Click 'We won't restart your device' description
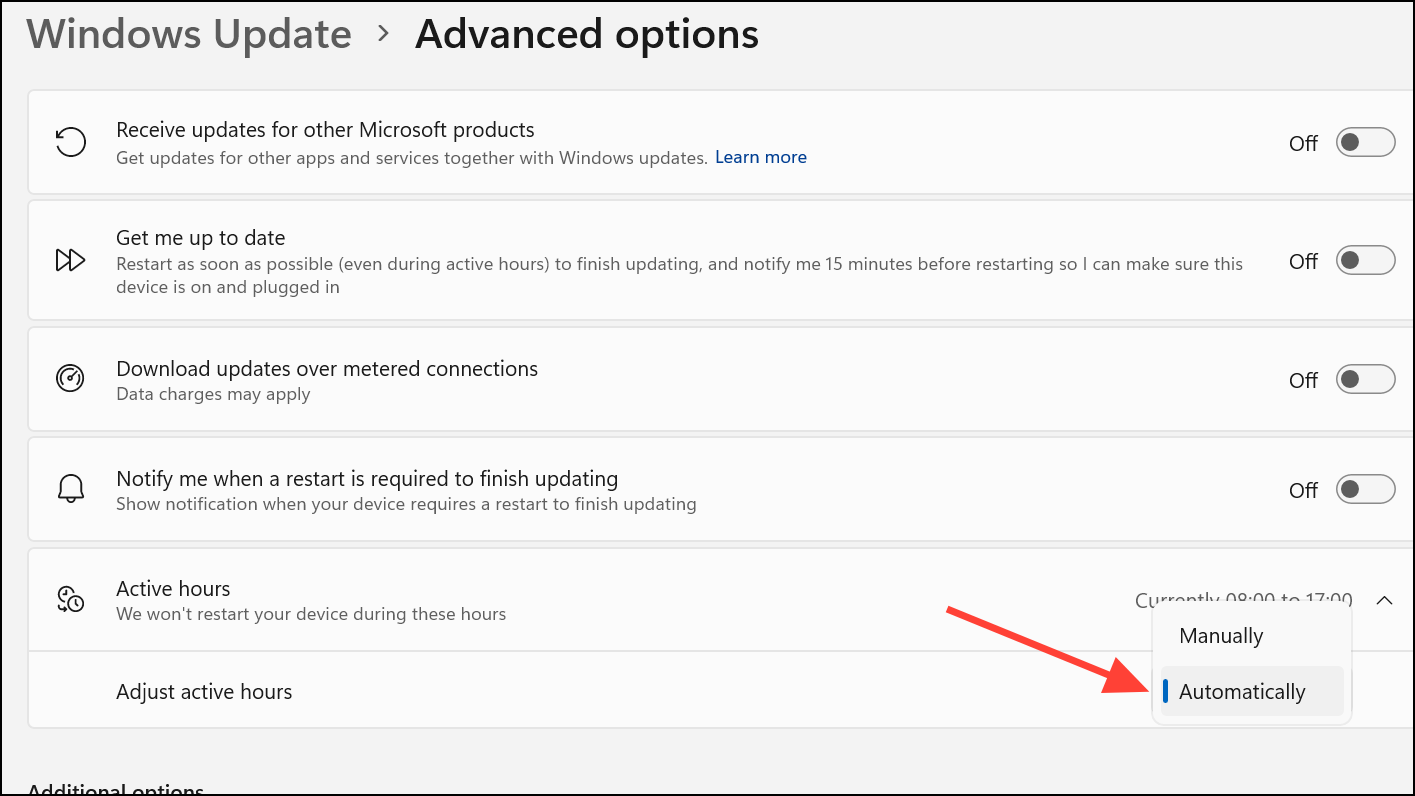Screen dimensions: 1415x796 tap(311, 614)
